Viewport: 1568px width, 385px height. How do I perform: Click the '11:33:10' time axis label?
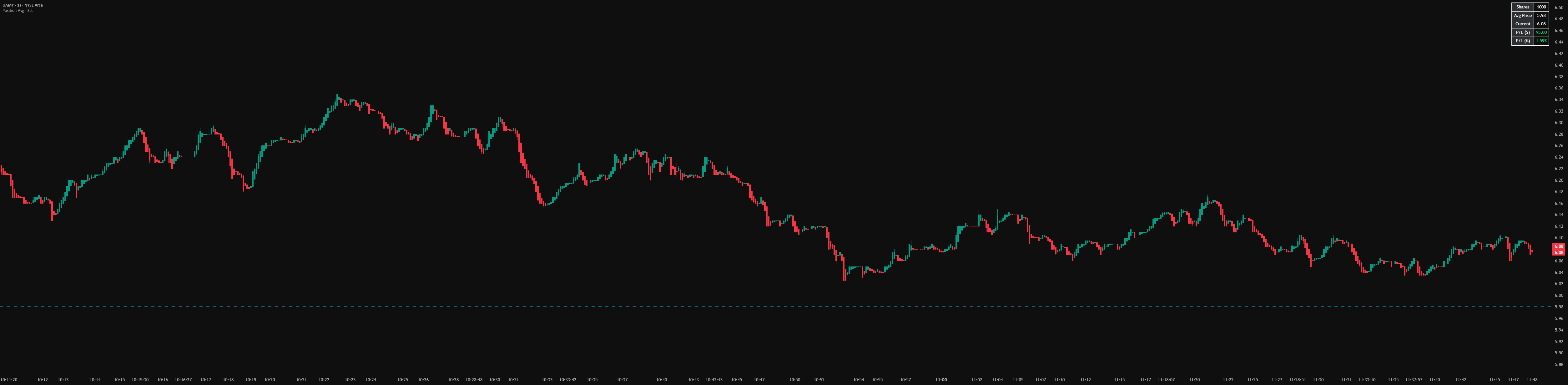(x=1367, y=379)
